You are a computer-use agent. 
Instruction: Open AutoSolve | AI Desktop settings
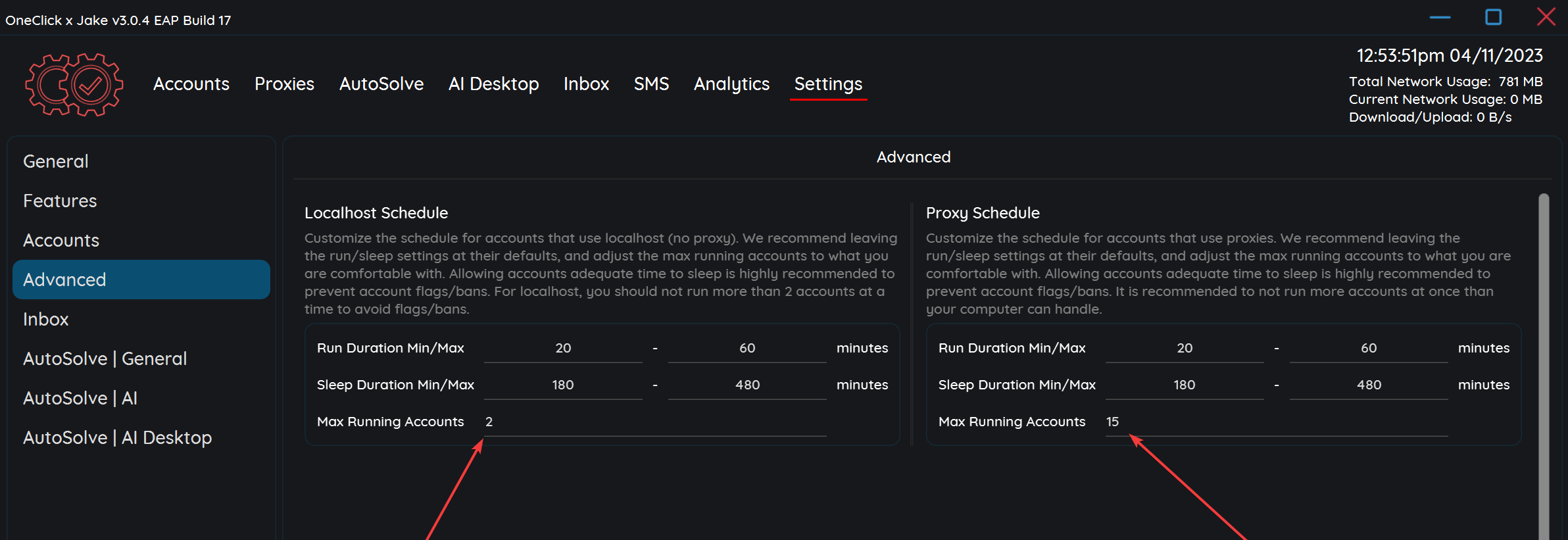click(117, 437)
